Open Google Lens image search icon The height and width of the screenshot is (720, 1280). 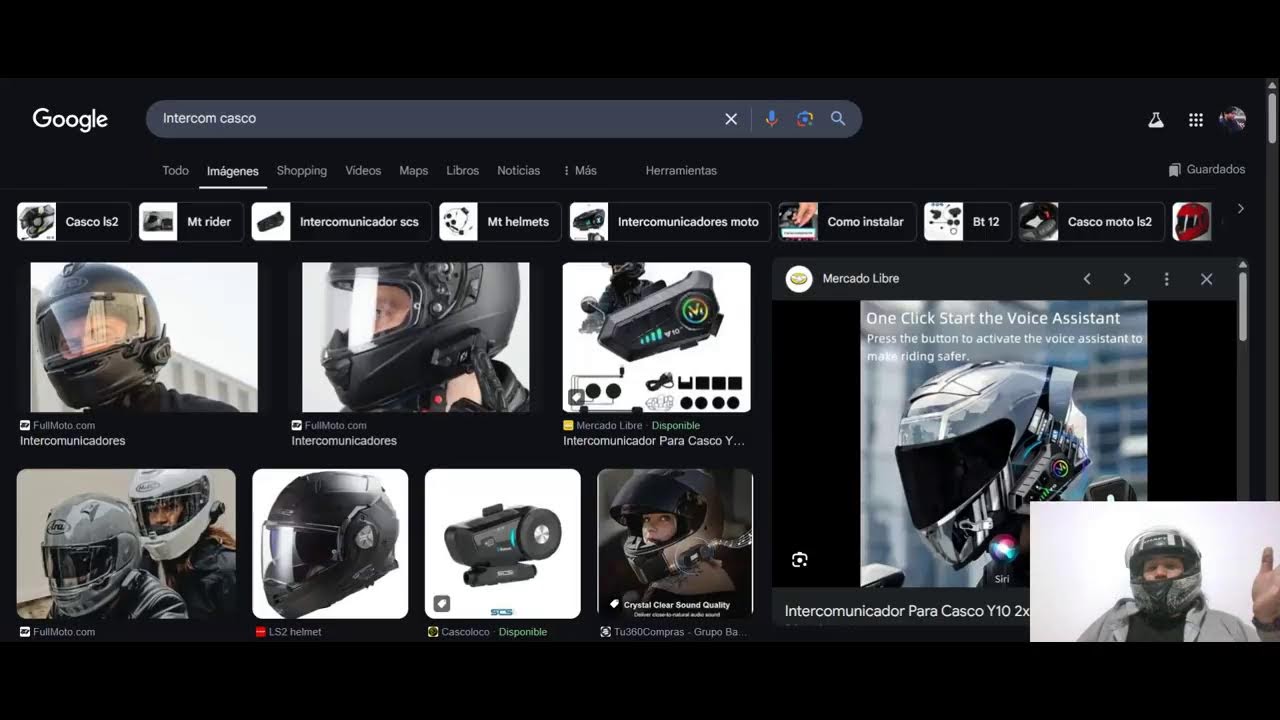pyautogui.click(x=805, y=119)
